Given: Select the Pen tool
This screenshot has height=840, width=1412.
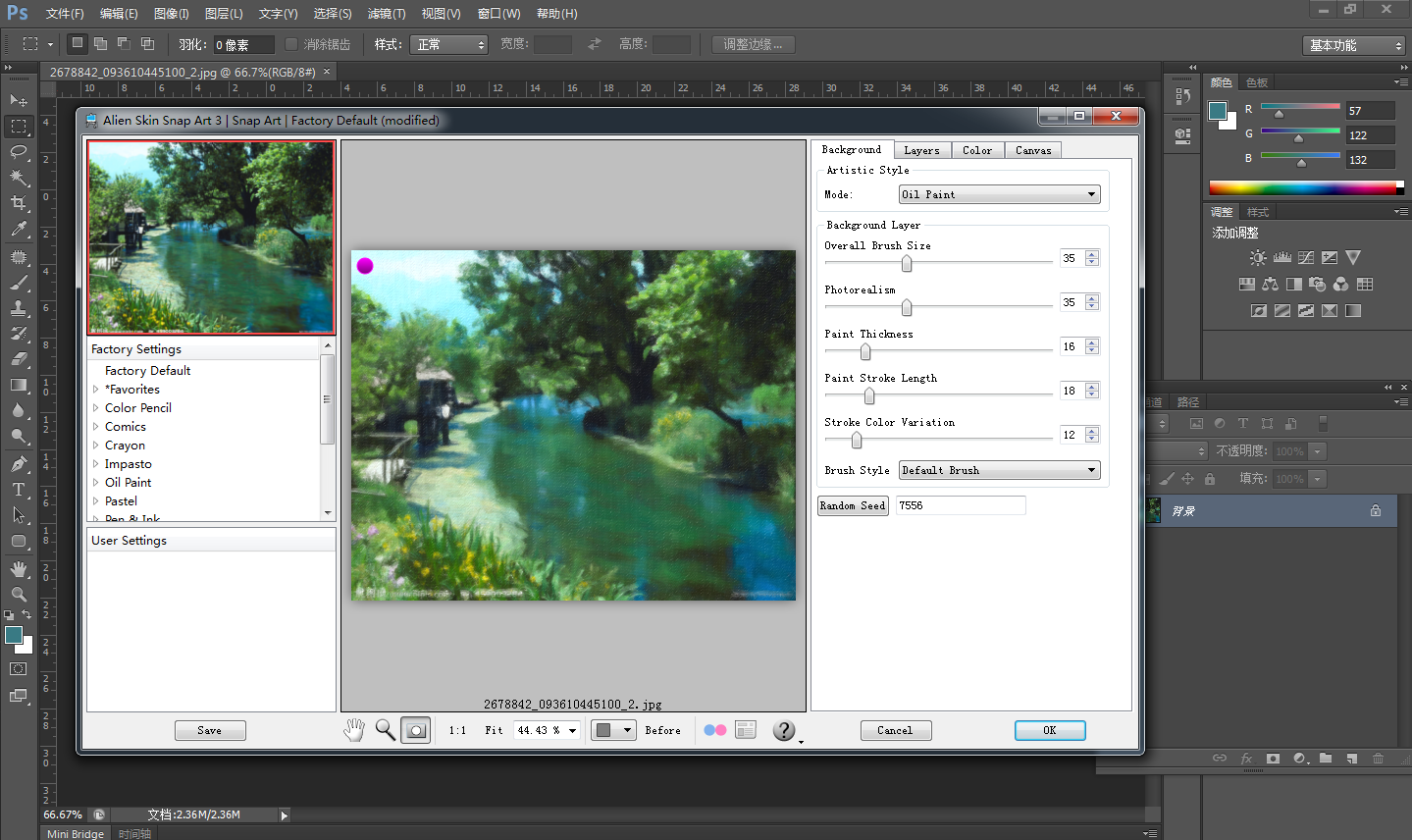Looking at the screenshot, I should (19, 463).
